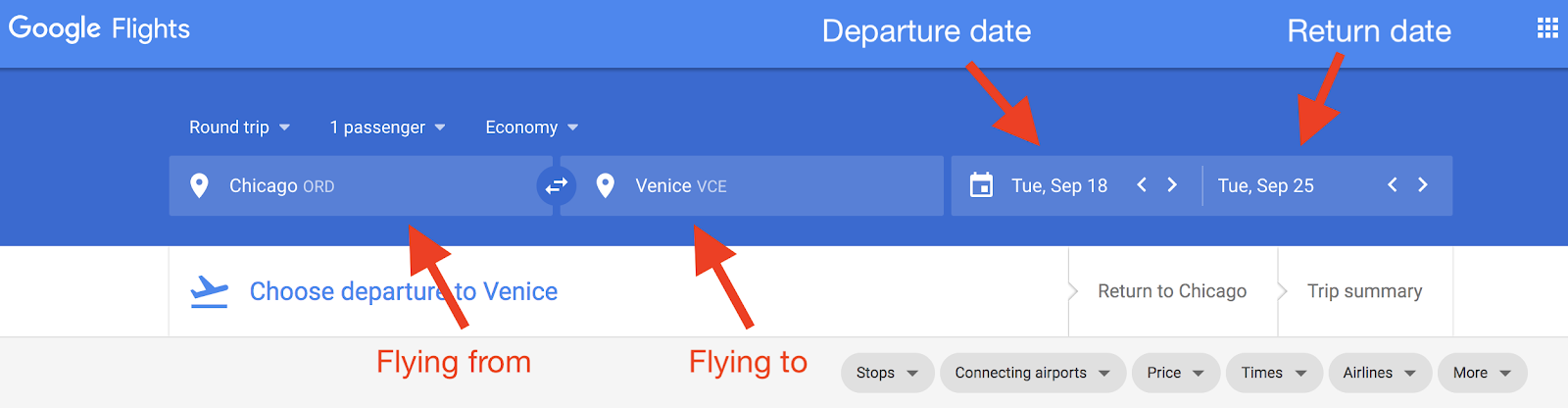Select the Return to Chicago step

1172,291
